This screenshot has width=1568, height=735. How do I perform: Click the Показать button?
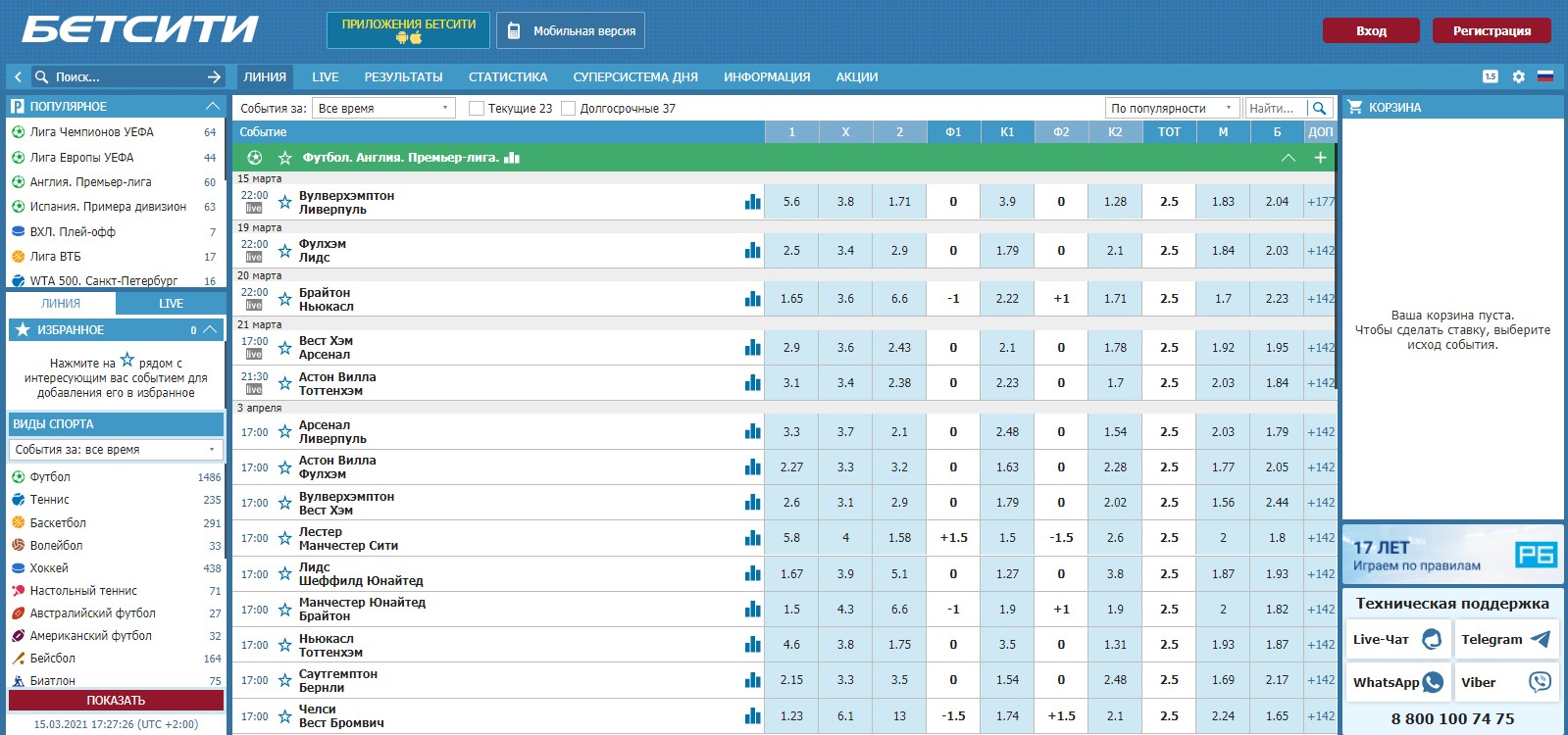click(x=116, y=701)
